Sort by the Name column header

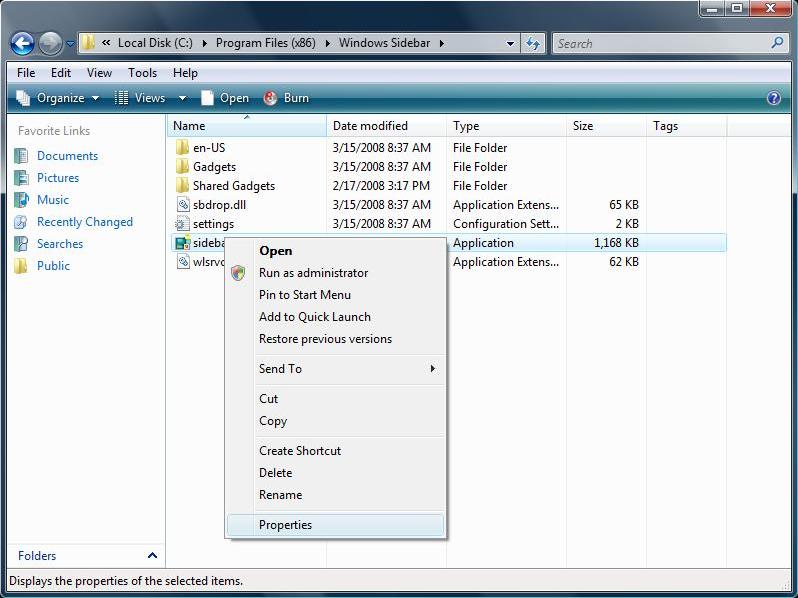pos(247,126)
